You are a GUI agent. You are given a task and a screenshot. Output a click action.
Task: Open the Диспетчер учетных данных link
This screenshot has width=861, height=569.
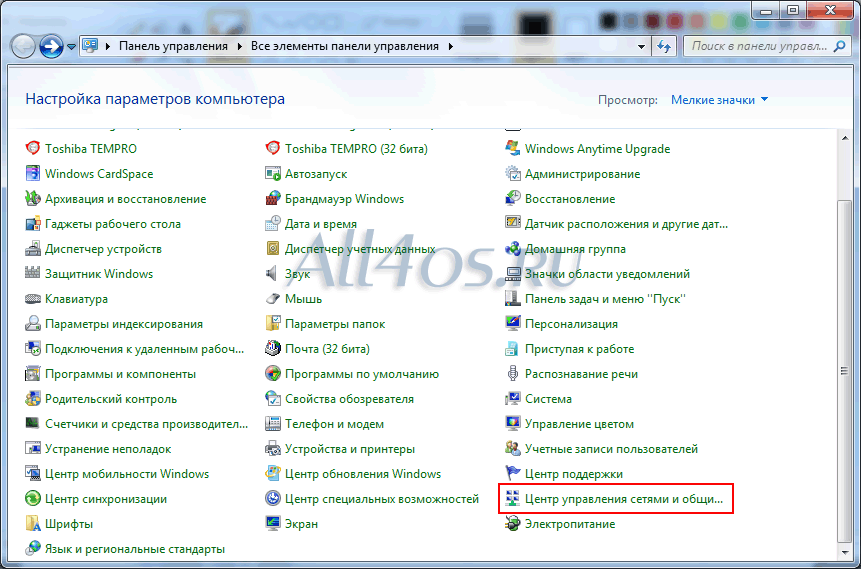point(360,249)
